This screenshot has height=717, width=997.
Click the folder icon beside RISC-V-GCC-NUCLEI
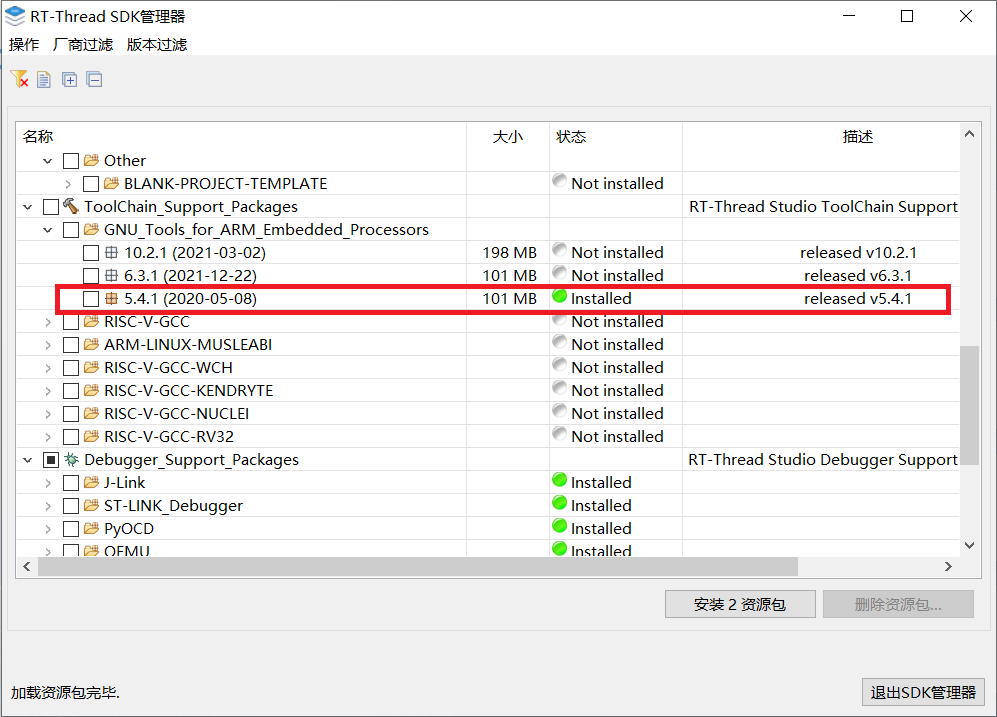(92, 413)
